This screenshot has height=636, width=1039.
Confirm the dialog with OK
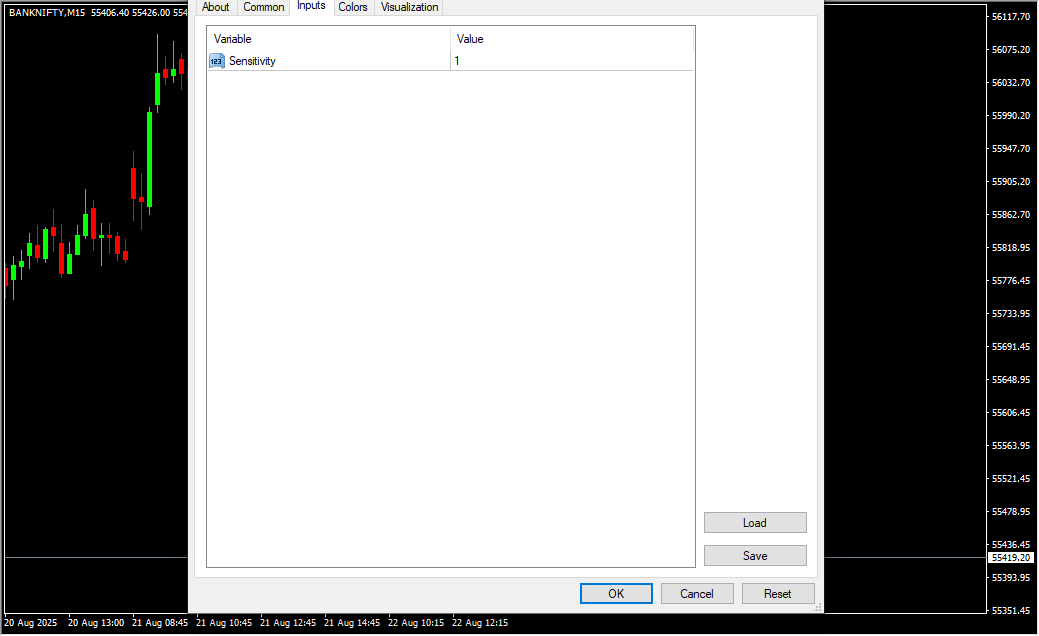pyautogui.click(x=616, y=594)
